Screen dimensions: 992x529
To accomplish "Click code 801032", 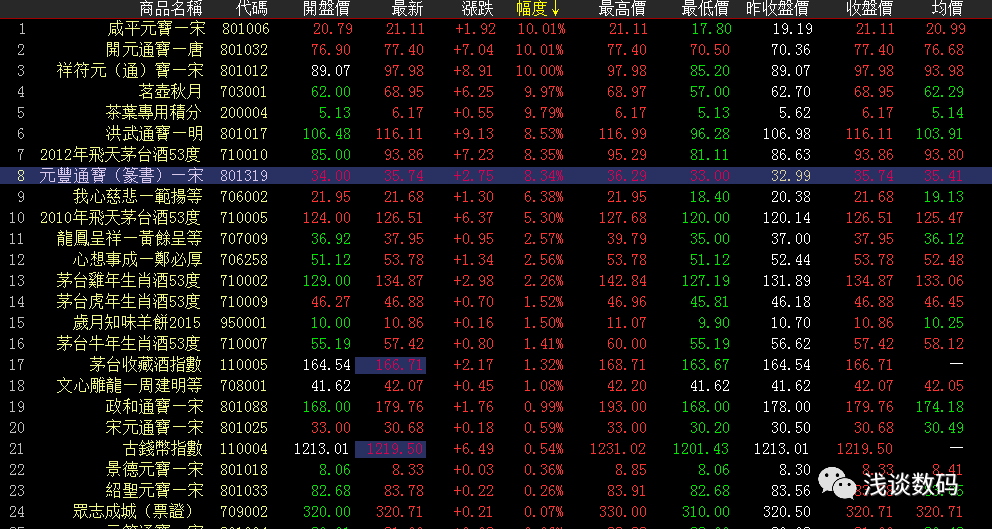I will 244,49.
